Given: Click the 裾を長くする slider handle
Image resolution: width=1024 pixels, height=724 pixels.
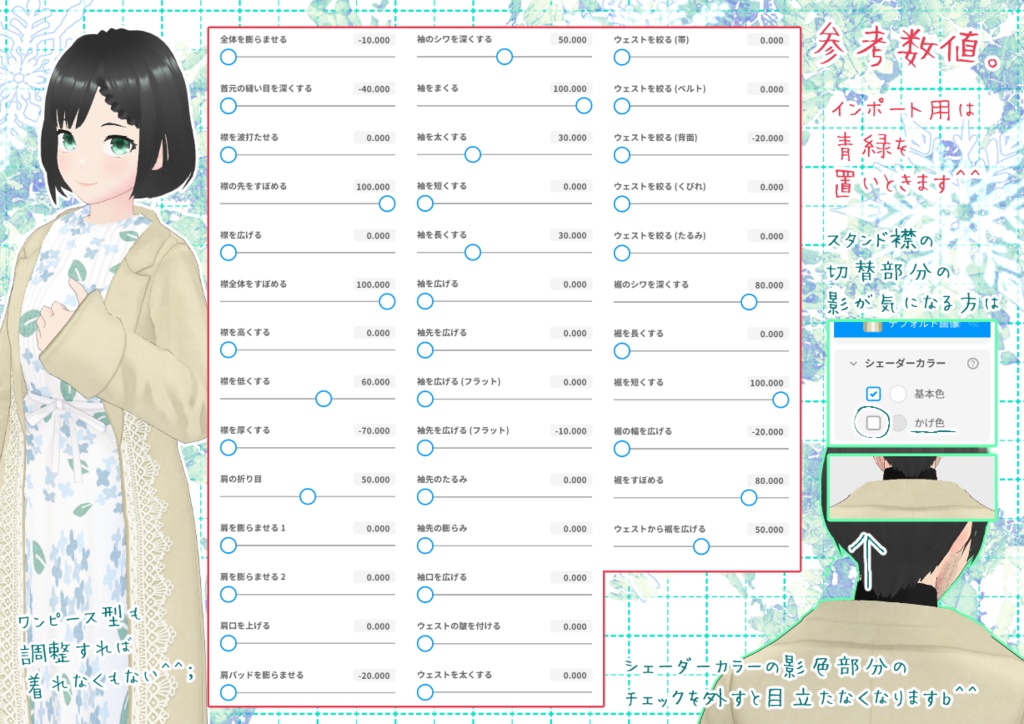Looking at the screenshot, I should (x=622, y=351).
